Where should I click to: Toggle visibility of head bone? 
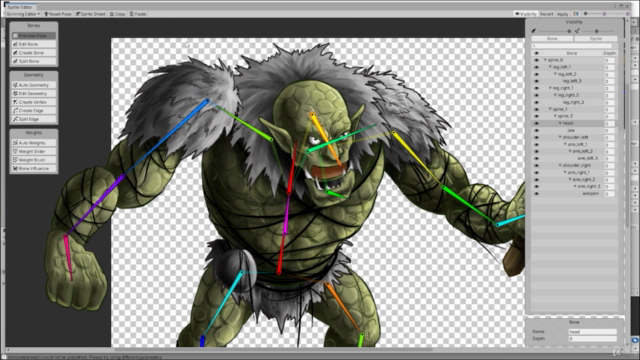pyautogui.click(x=536, y=123)
